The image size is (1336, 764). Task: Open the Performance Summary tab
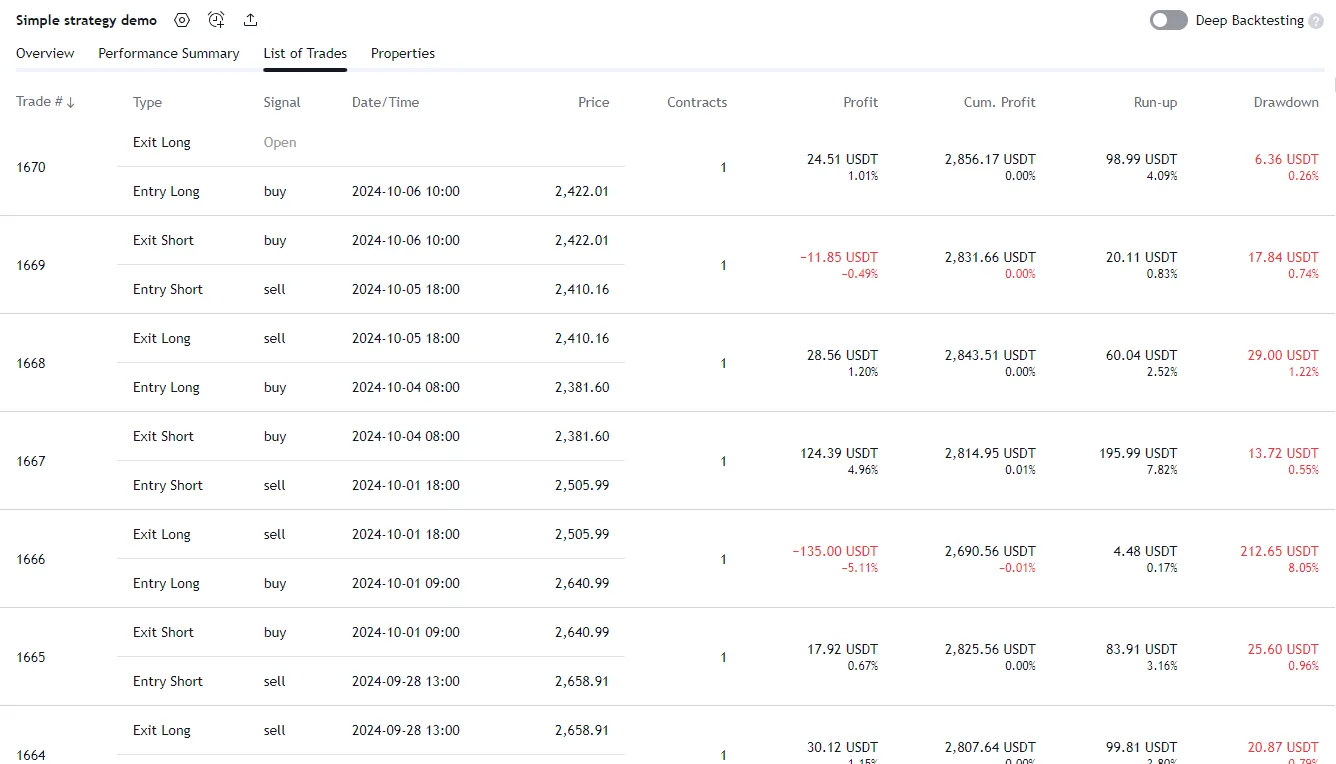click(x=169, y=53)
